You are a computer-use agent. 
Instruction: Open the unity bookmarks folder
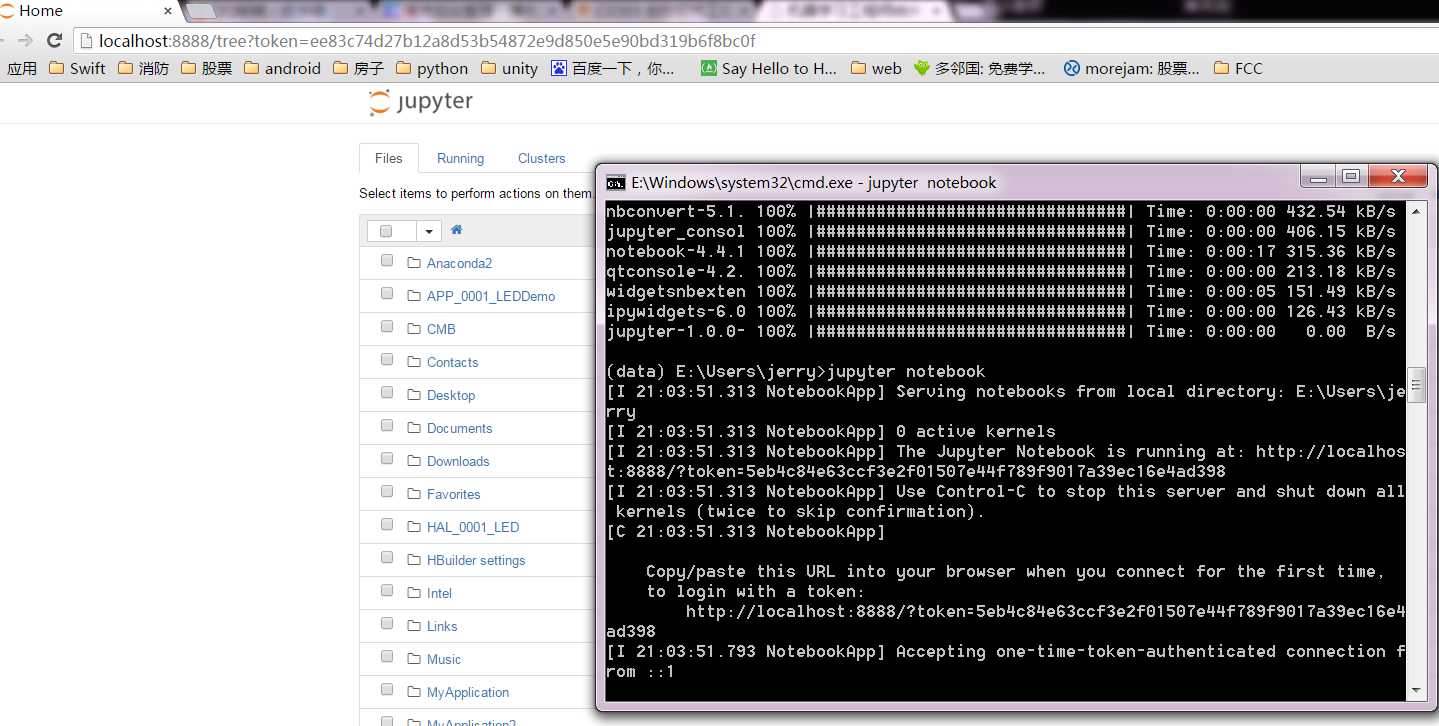click(x=509, y=68)
